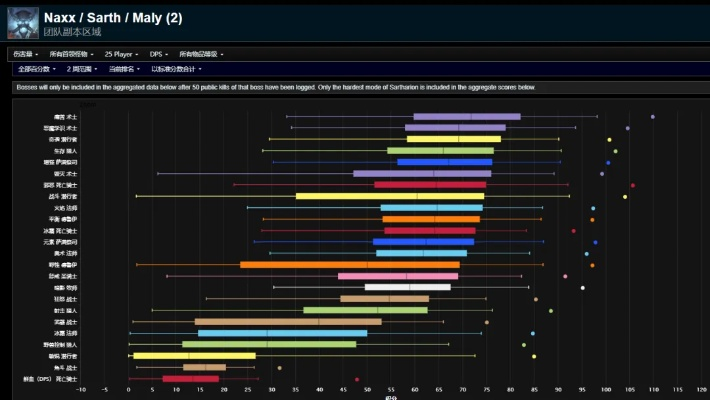Click the 战斗 潜行者 spec label
Image resolution: width=710 pixels, height=400 pixels.
pos(62,196)
